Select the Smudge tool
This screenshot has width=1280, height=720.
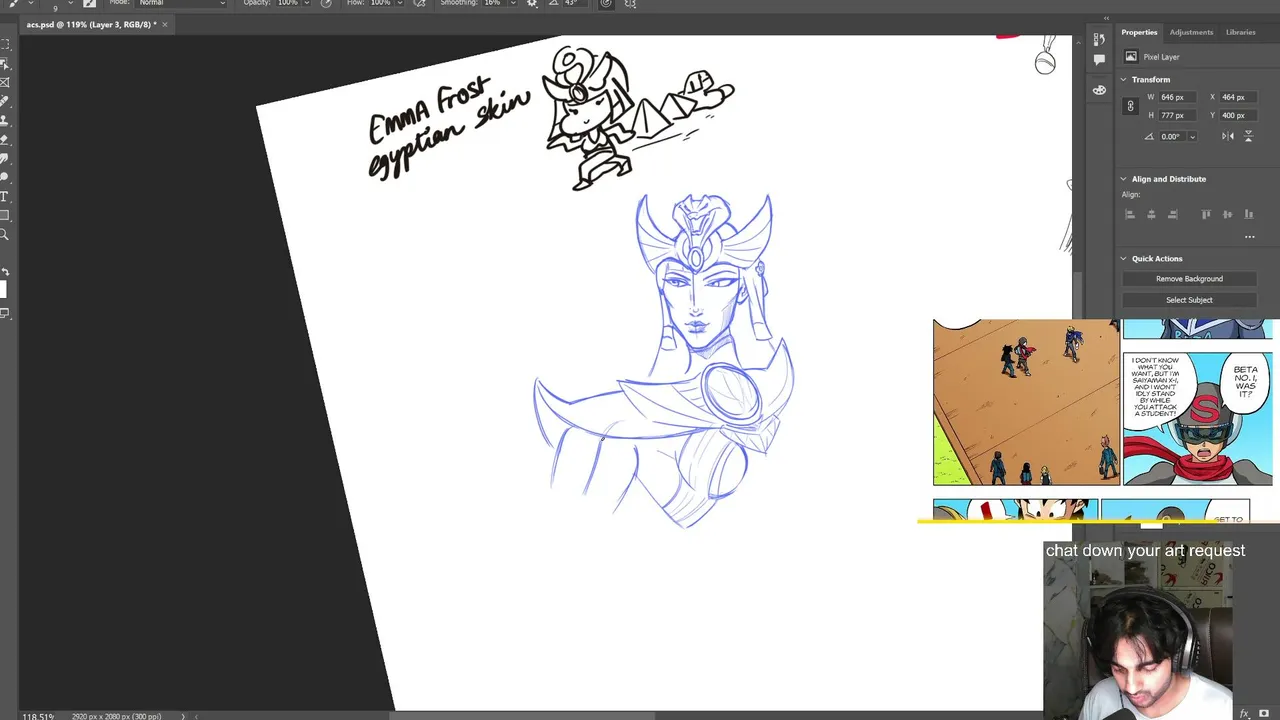[4, 159]
